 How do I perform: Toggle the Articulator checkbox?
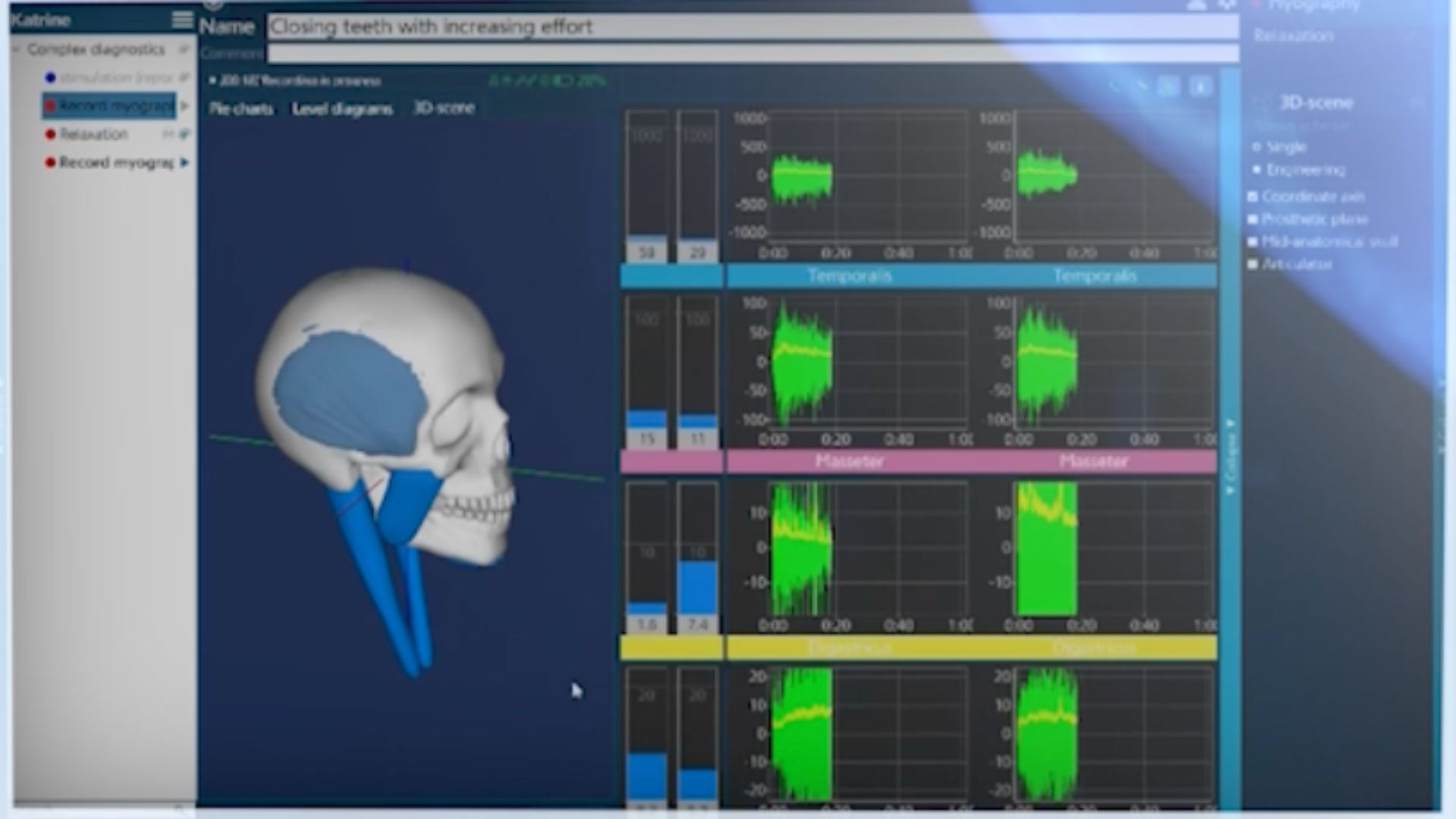1253,265
